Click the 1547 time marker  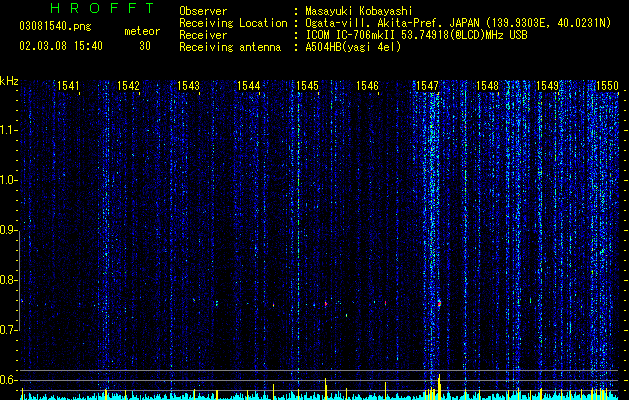427,86
